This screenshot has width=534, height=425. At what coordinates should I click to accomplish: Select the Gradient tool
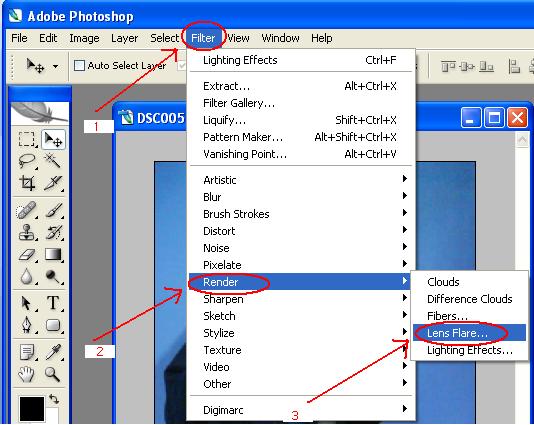(53, 254)
